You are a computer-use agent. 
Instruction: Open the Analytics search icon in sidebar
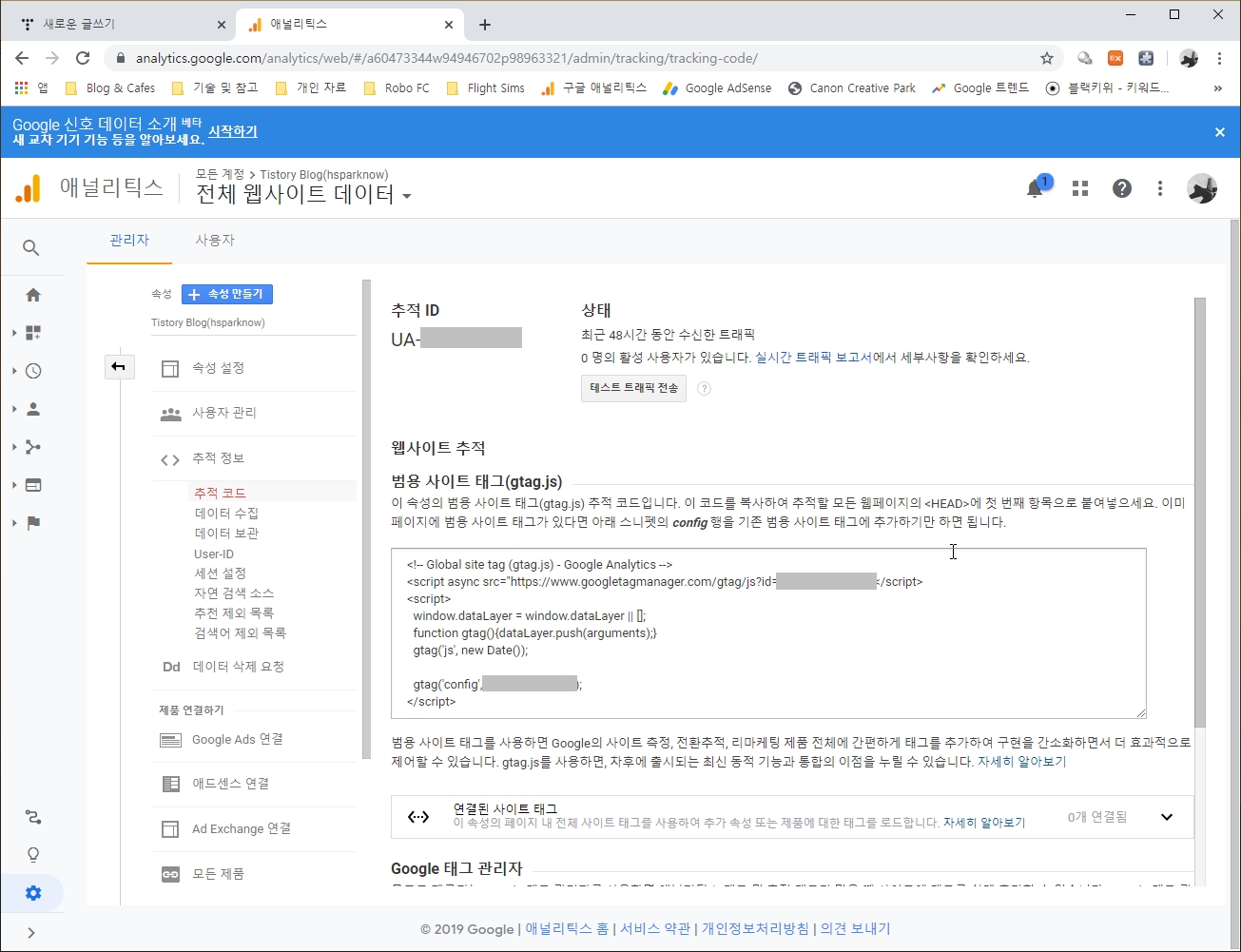(x=31, y=248)
